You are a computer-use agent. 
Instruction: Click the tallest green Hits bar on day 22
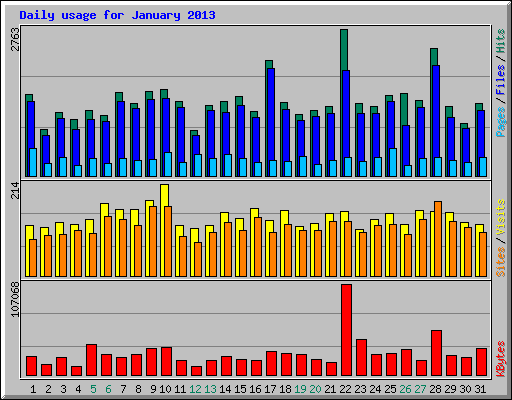click(x=344, y=50)
